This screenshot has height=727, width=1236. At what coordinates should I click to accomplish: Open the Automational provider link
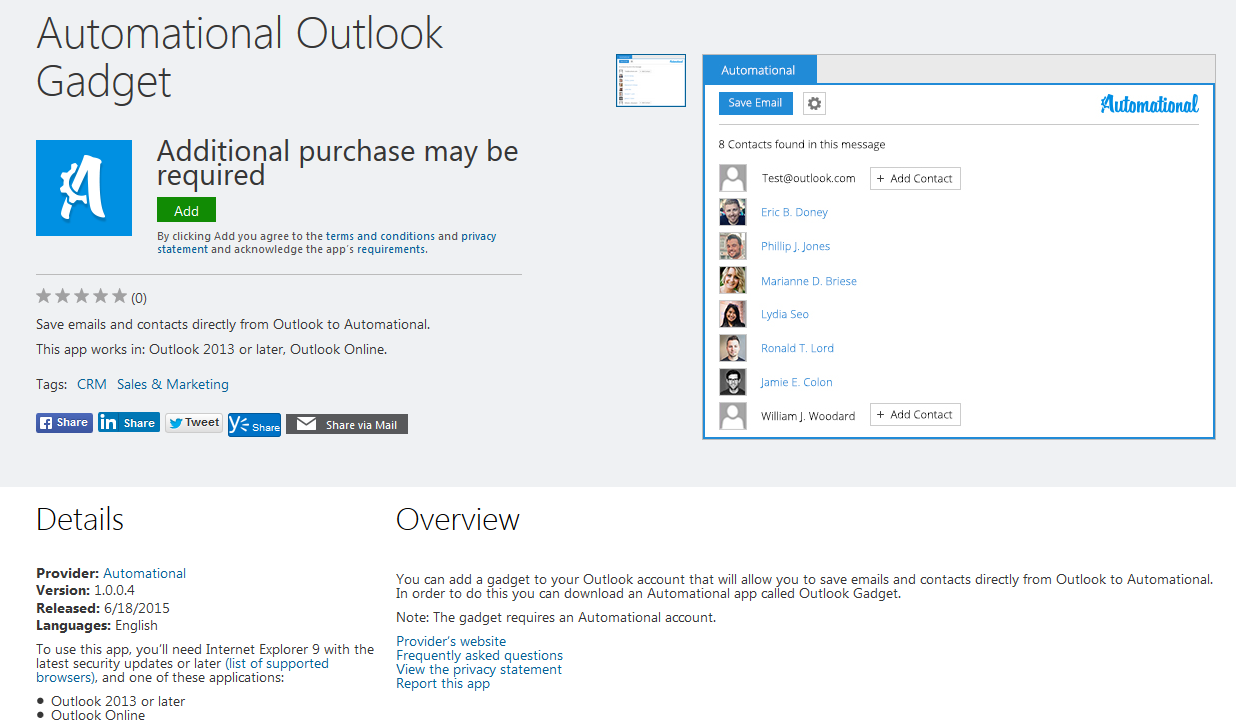[x=144, y=573]
